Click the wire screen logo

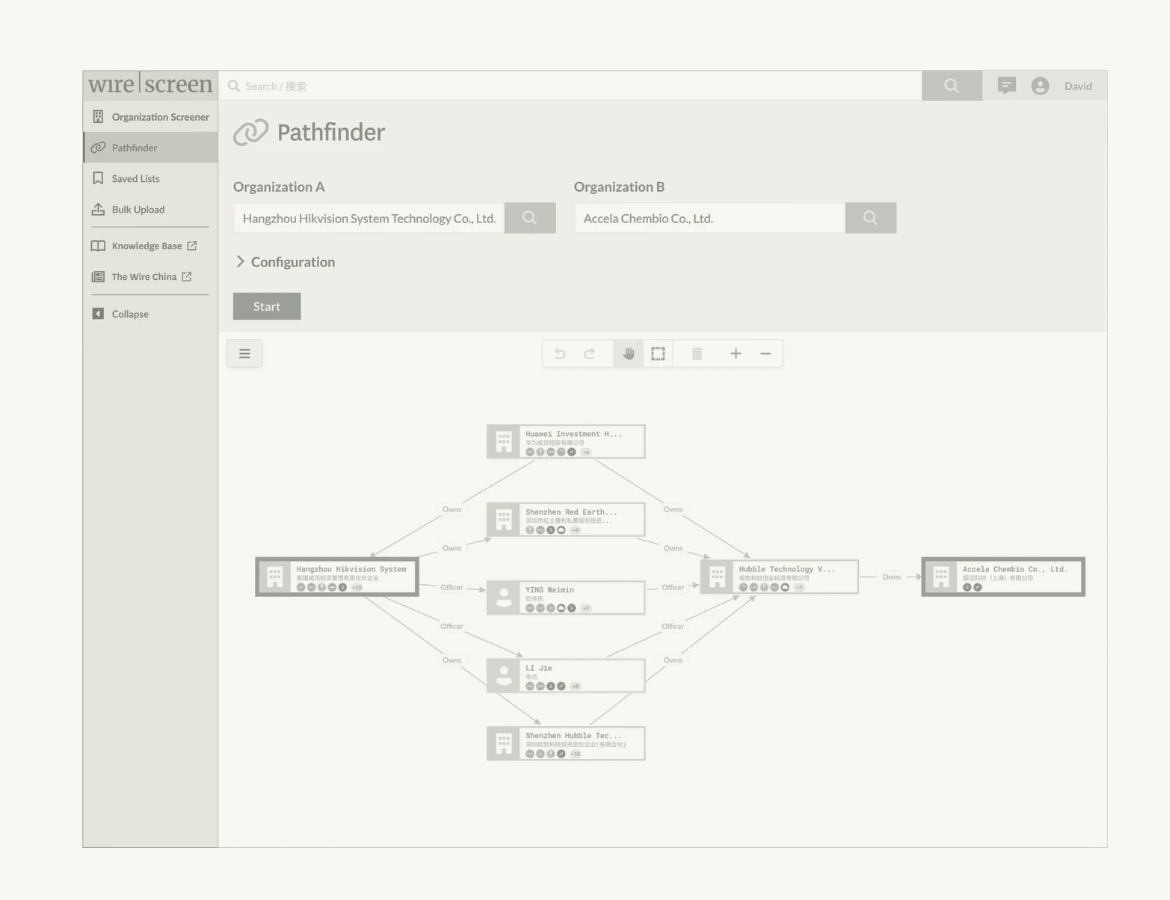point(150,84)
